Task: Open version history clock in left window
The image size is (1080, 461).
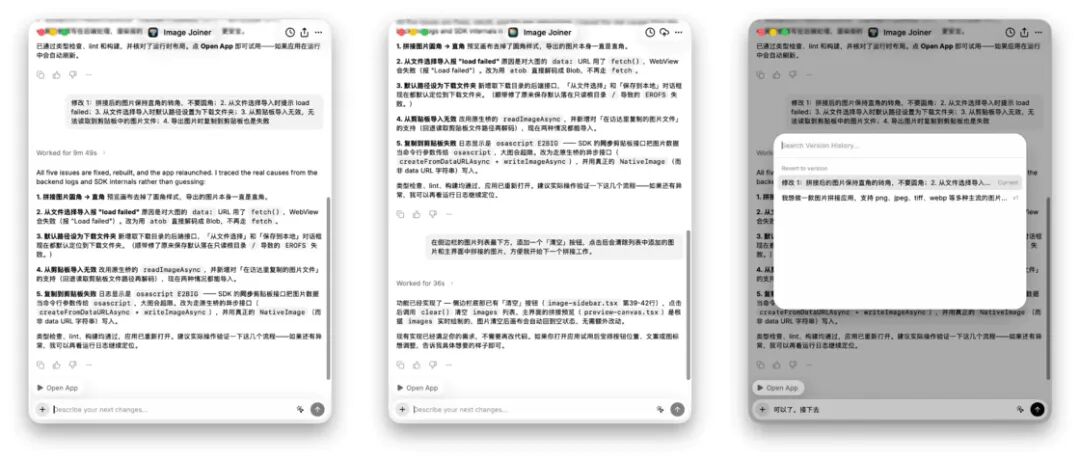Action: (290, 32)
